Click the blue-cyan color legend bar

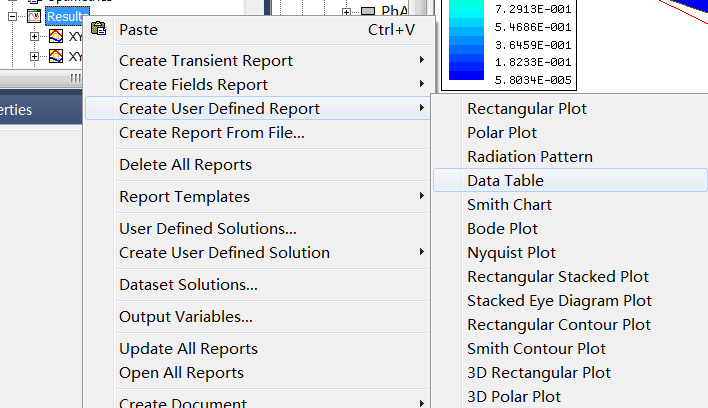(466, 40)
